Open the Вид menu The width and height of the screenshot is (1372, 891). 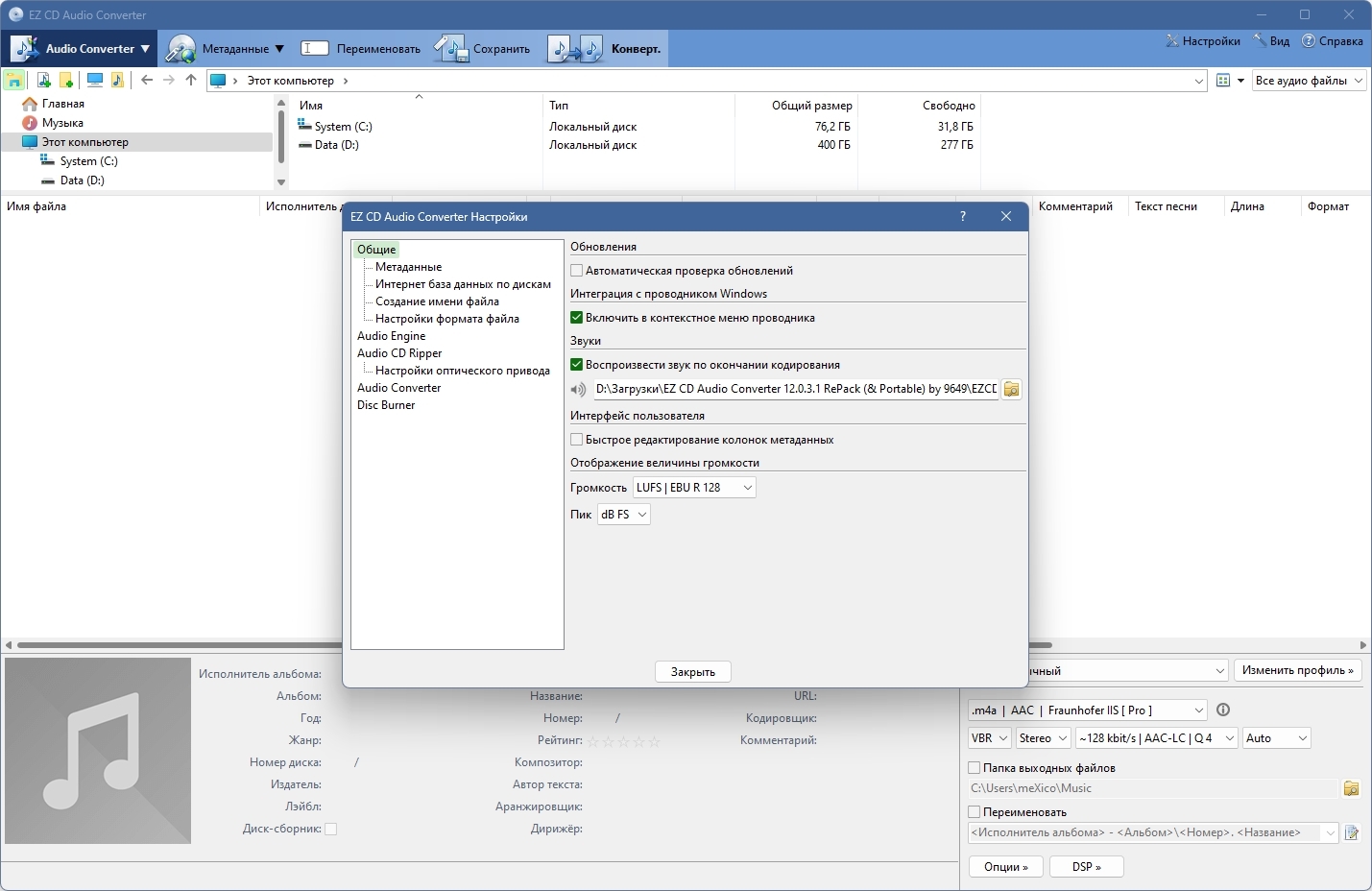[1271, 41]
